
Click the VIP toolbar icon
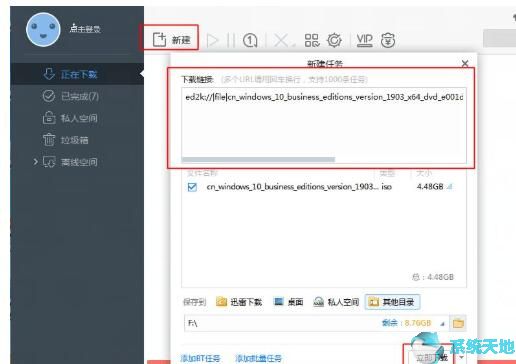[364, 40]
